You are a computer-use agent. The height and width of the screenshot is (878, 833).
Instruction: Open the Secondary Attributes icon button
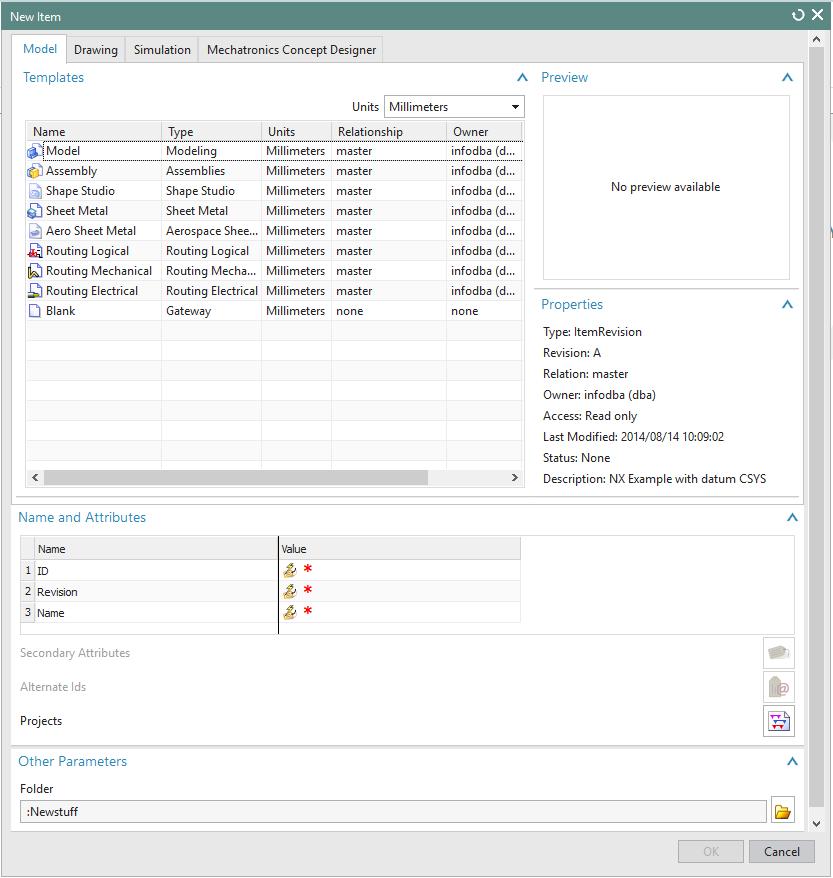point(779,653)
